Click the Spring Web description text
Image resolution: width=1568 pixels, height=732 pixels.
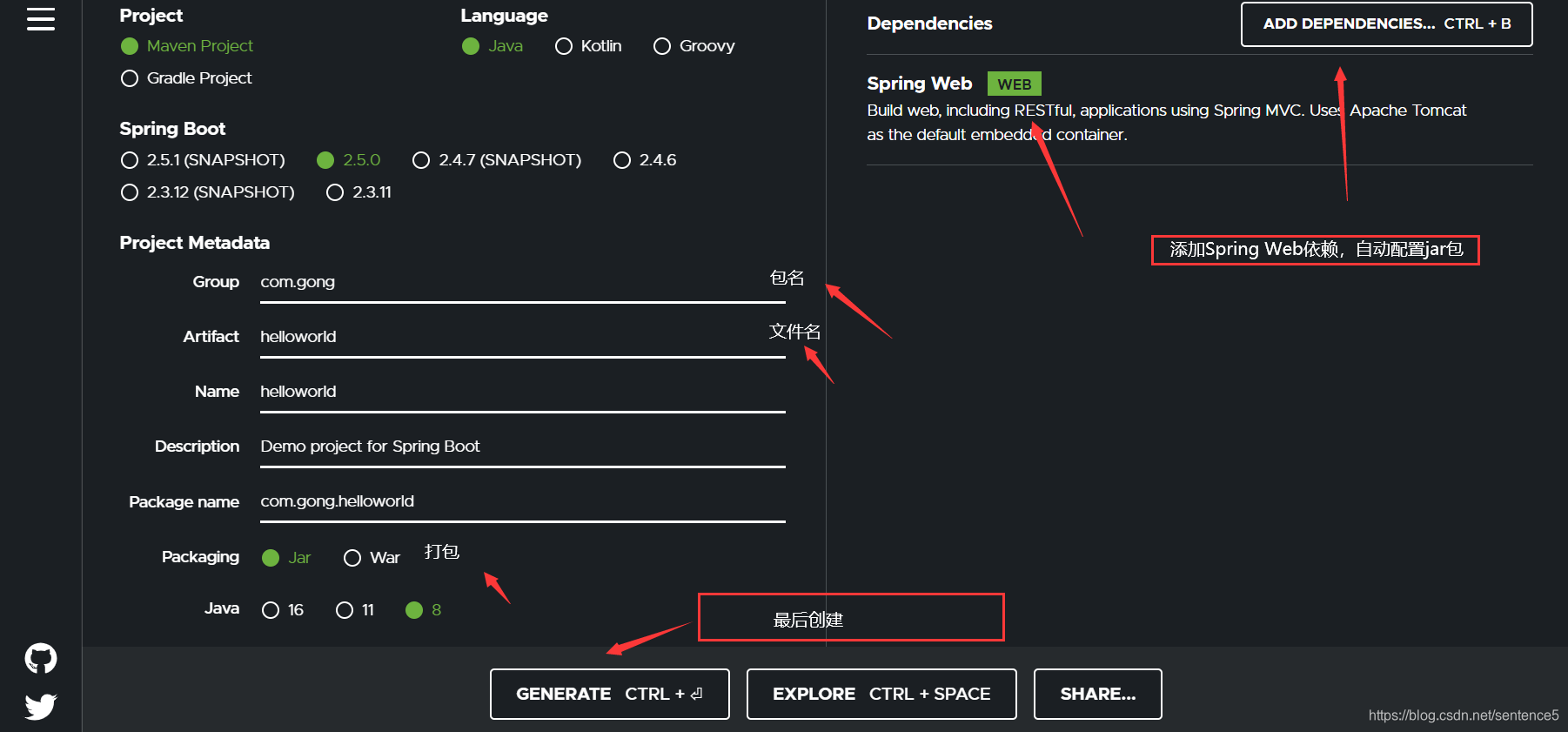[1166, 123]
